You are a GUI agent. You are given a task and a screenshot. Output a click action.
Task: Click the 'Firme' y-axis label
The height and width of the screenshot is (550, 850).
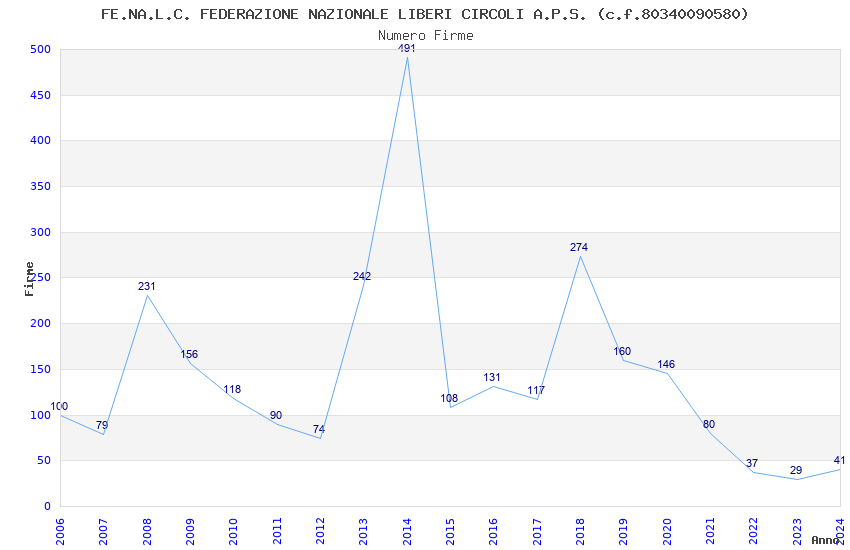pos(29,279)
